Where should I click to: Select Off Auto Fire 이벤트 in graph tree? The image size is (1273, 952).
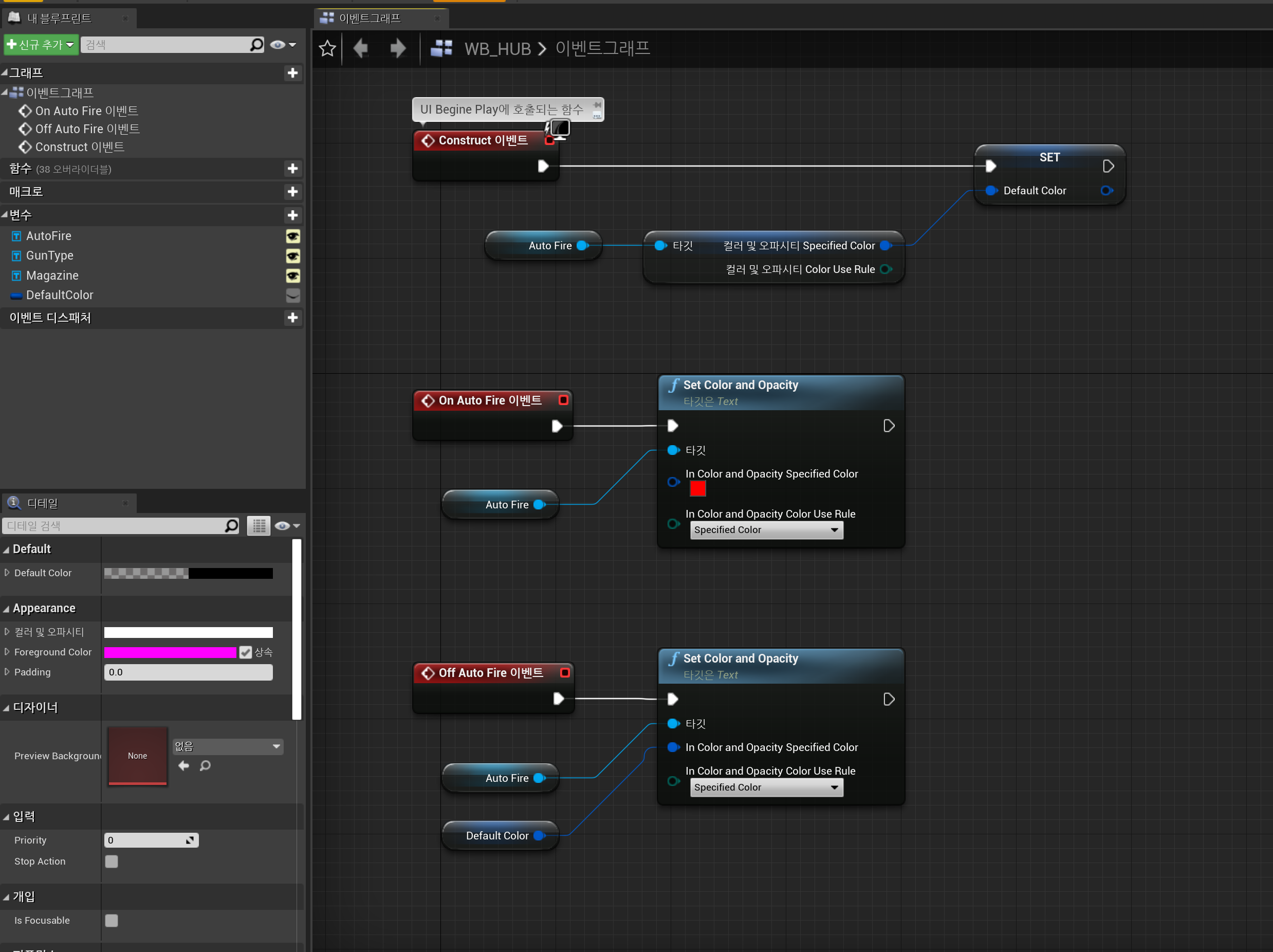coord(87,129)
